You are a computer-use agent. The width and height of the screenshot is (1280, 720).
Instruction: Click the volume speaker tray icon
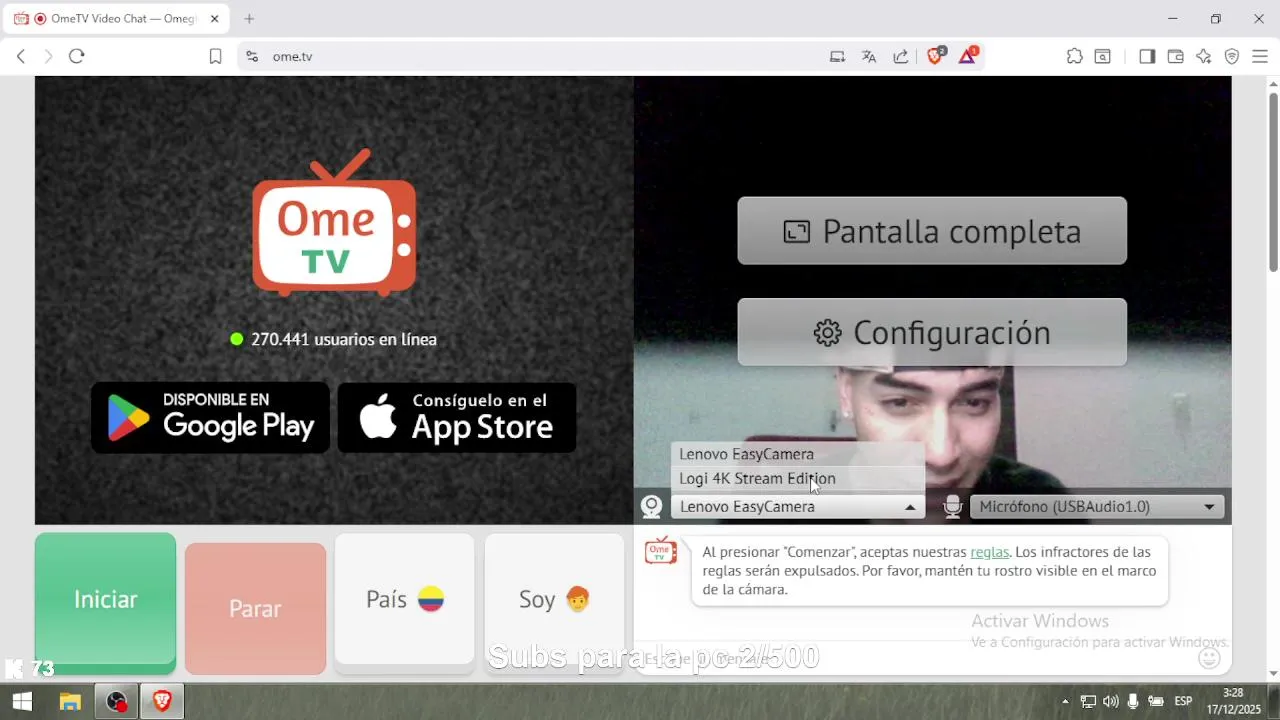tap(1110, 702)
